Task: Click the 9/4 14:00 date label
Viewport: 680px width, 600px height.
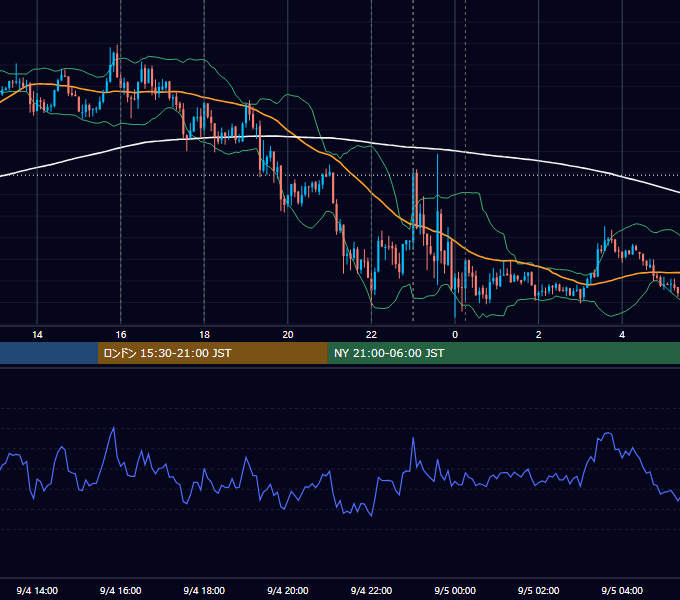Action: 37,590
